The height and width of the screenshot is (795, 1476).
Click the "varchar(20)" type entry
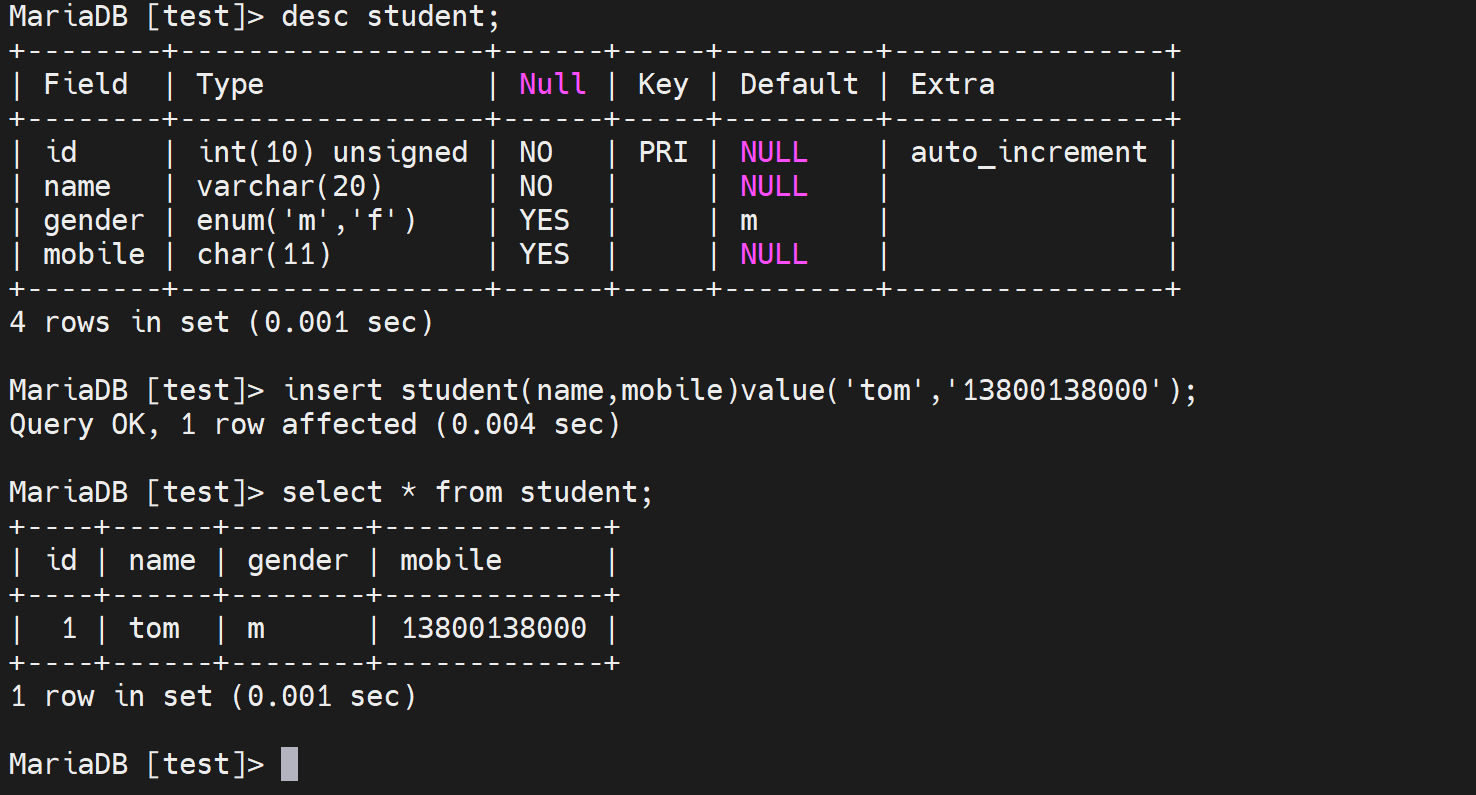click(290, 186)
